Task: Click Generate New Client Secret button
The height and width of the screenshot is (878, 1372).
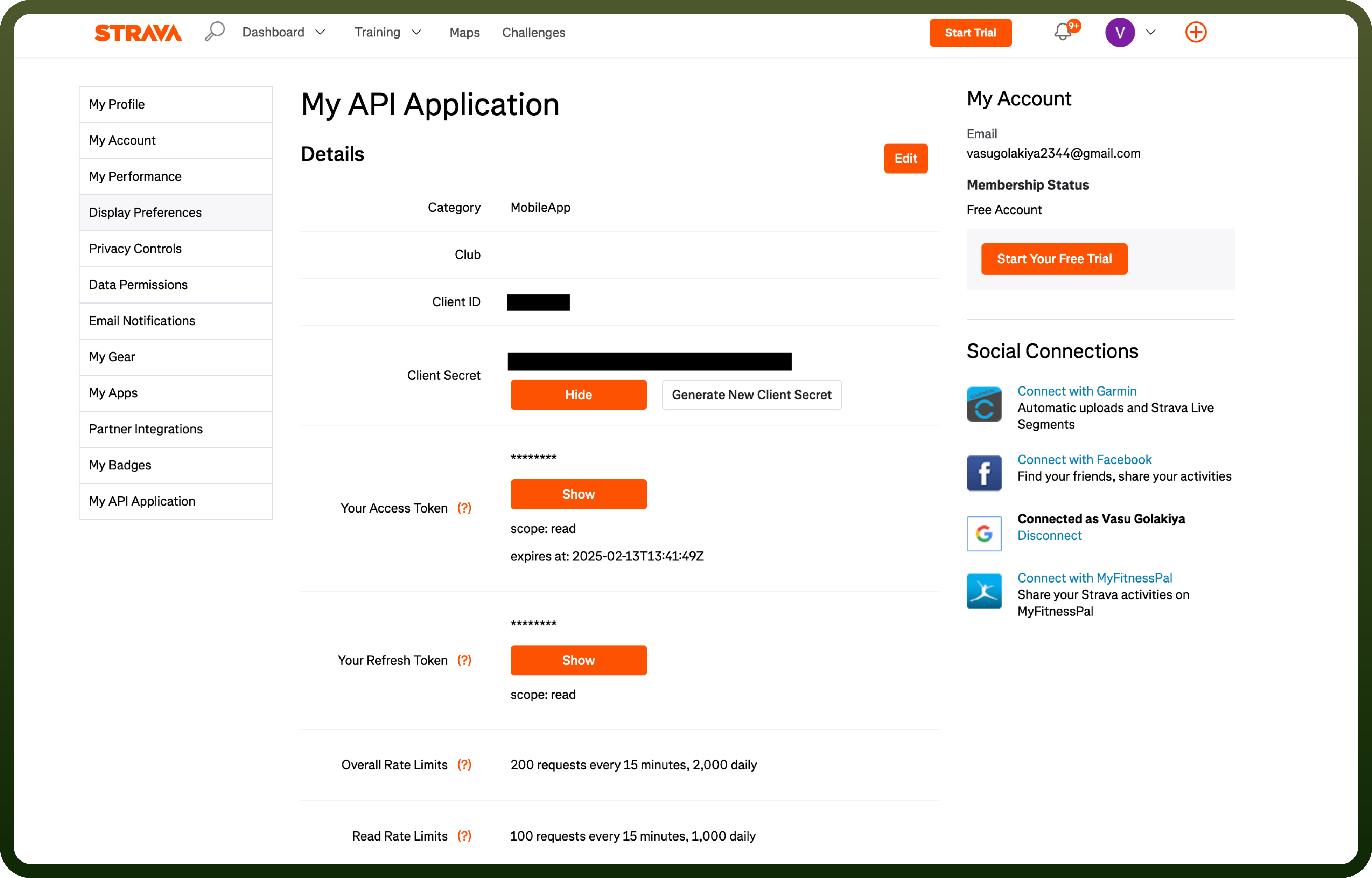Action: click(x=752, y=395)
